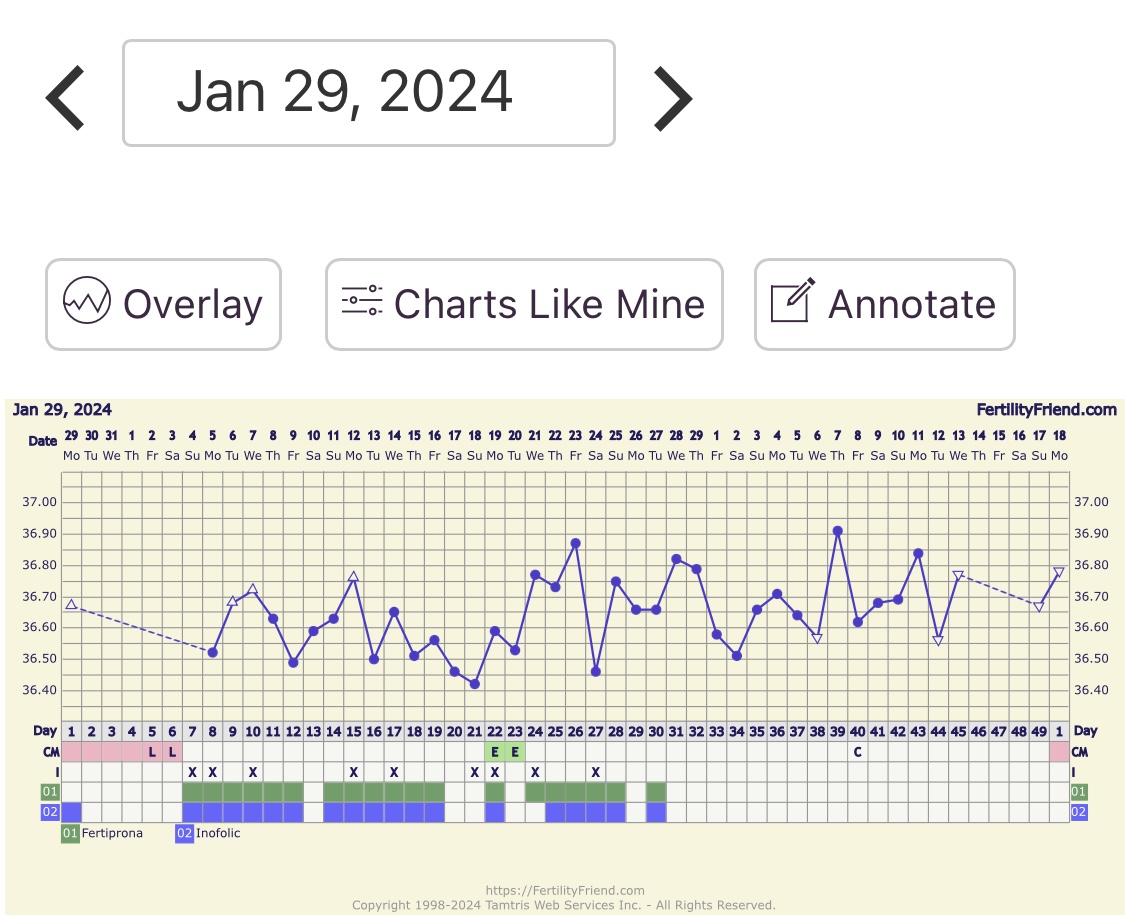Select the highest temperature point at 36.90

click(837, 531)
